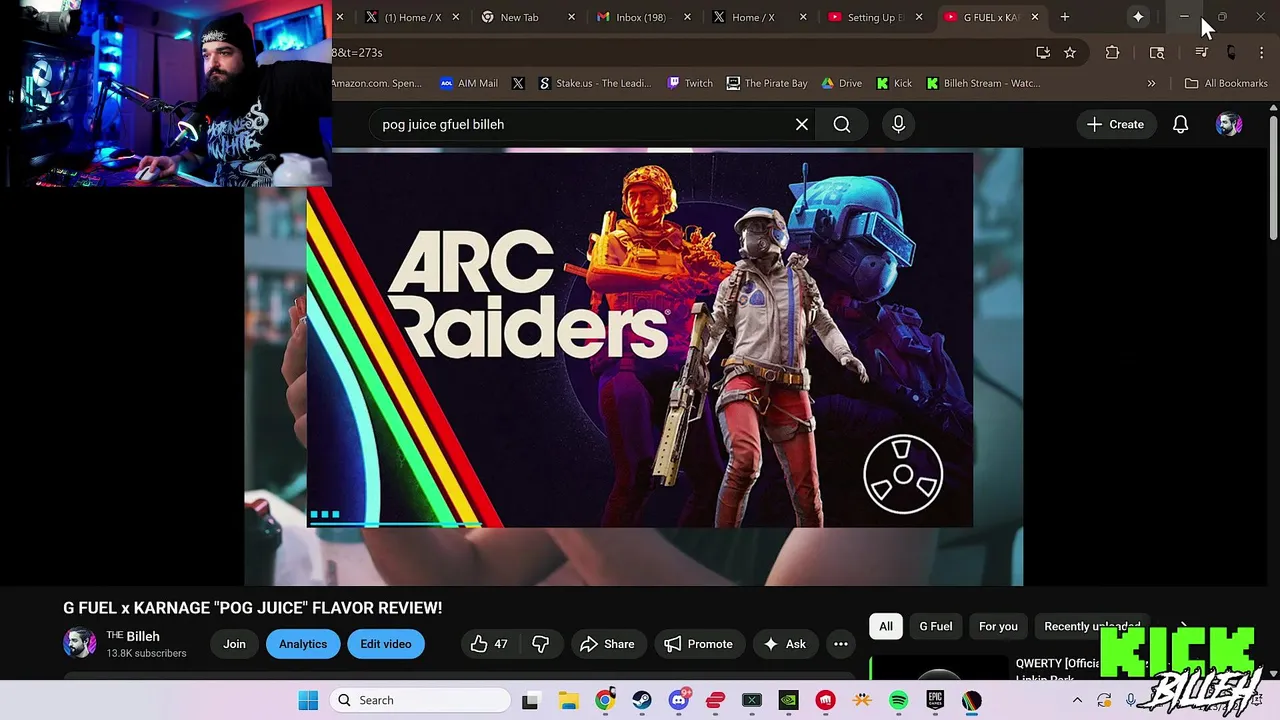Click the Join channel button
1280x720 pixels.
point(234,644)
